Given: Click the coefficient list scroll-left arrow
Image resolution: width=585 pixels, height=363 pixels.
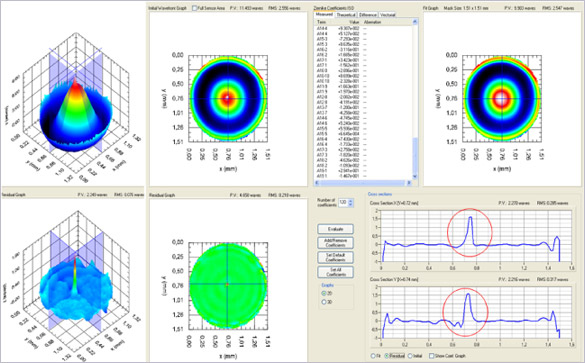Looking at the screenshot, I should 317,182.
